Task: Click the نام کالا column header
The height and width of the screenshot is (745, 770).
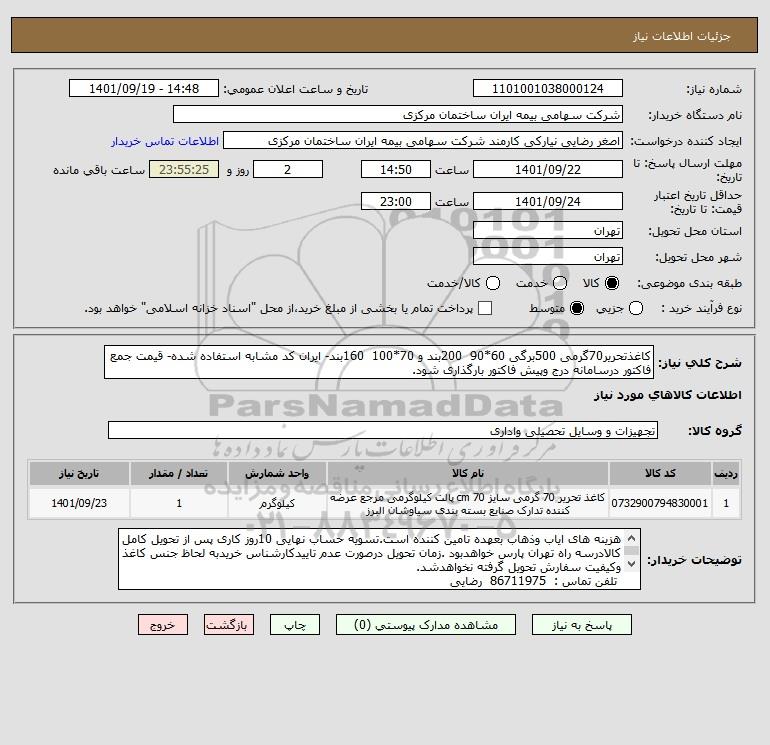Action: coord(468,473)
